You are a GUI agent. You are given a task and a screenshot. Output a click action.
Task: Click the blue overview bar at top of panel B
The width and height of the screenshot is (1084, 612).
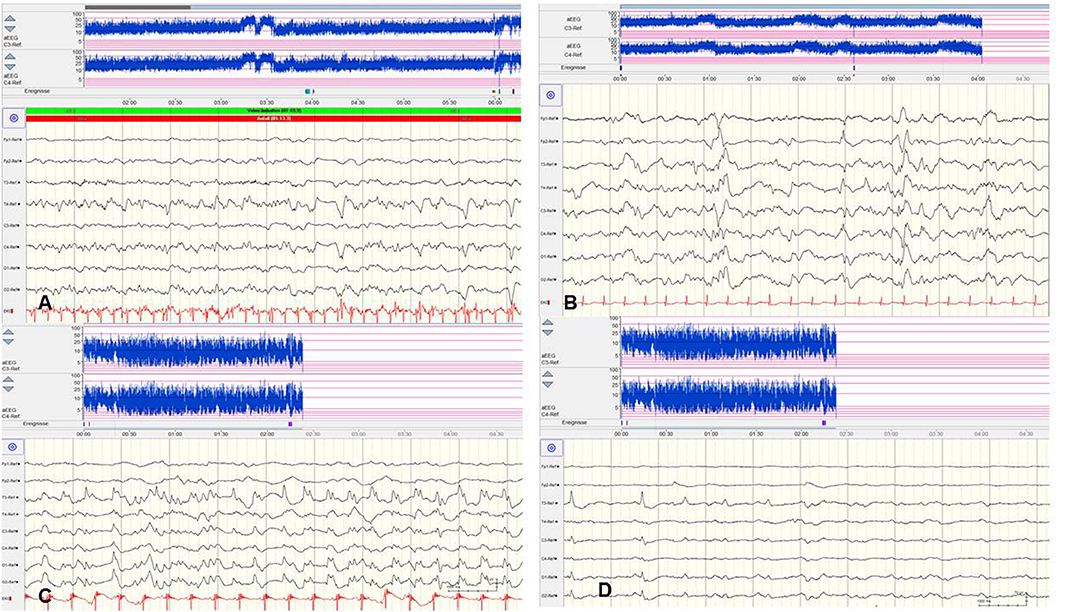click(x=834, y=6)
